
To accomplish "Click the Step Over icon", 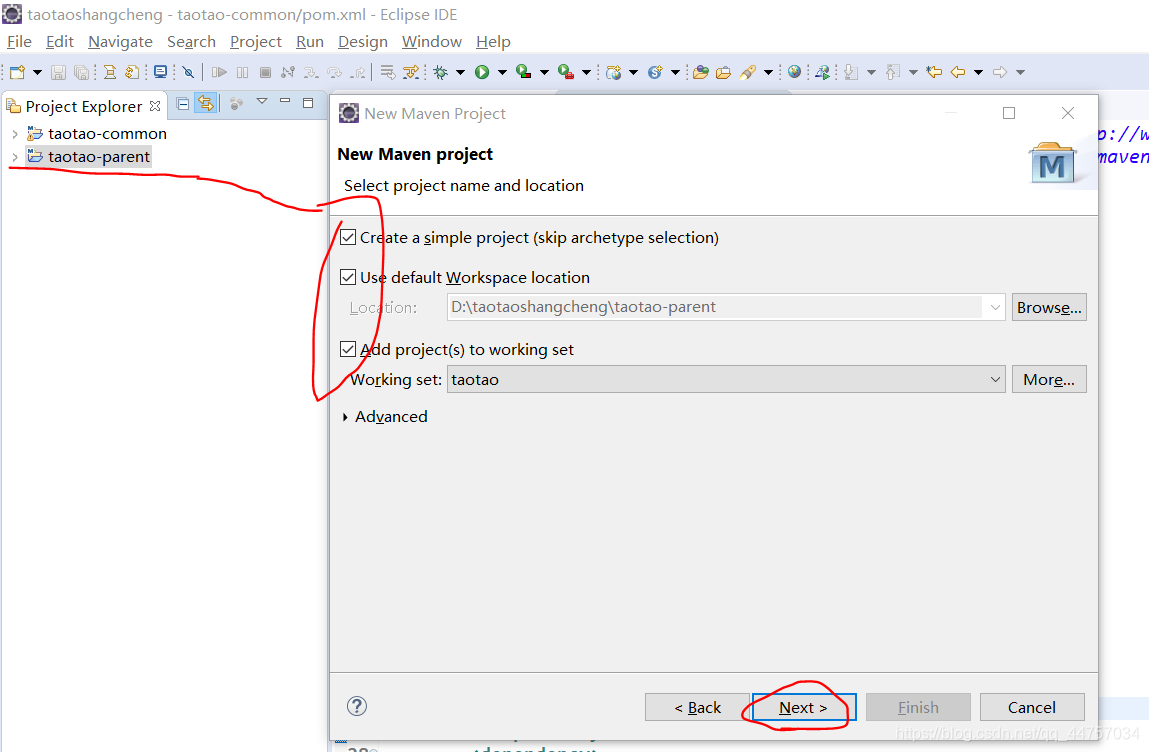I will click(x=334, y=72).
